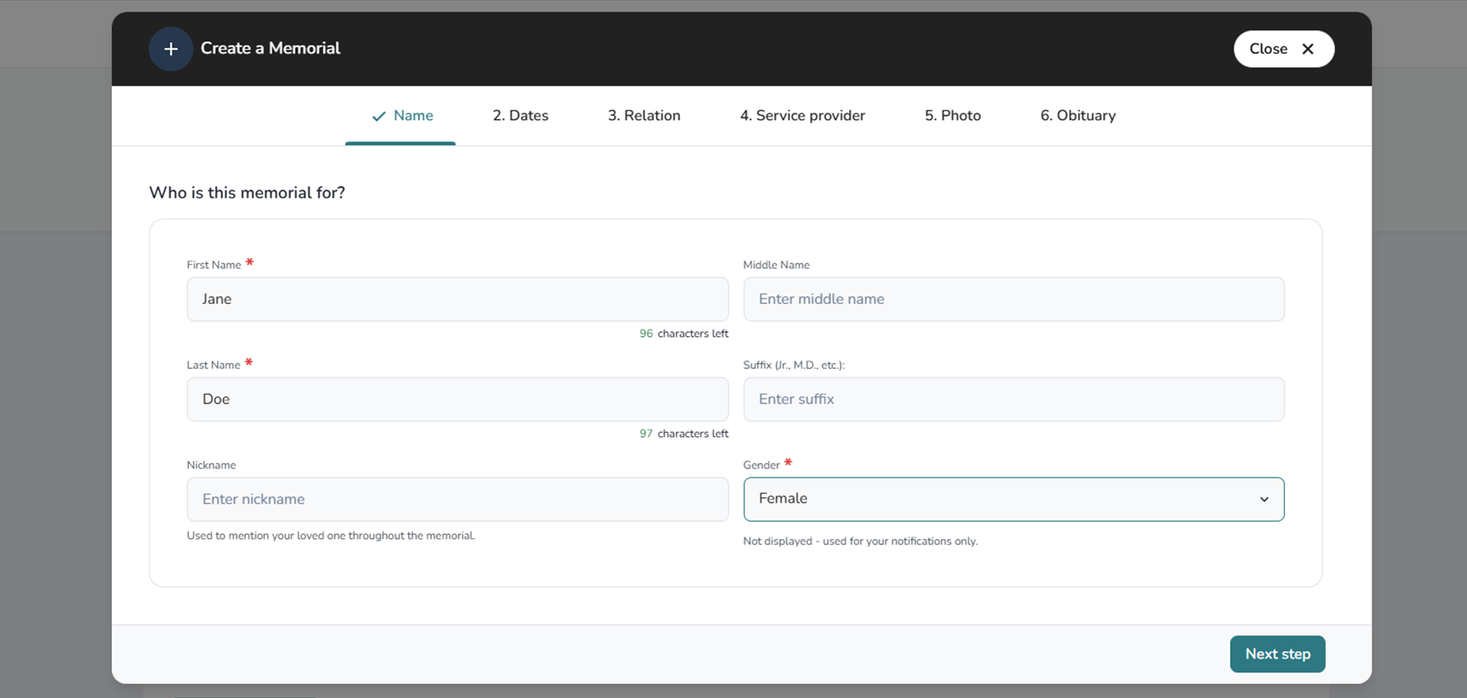Click the Create a Memorial title text
The image size is (1467, 698).
270,48
